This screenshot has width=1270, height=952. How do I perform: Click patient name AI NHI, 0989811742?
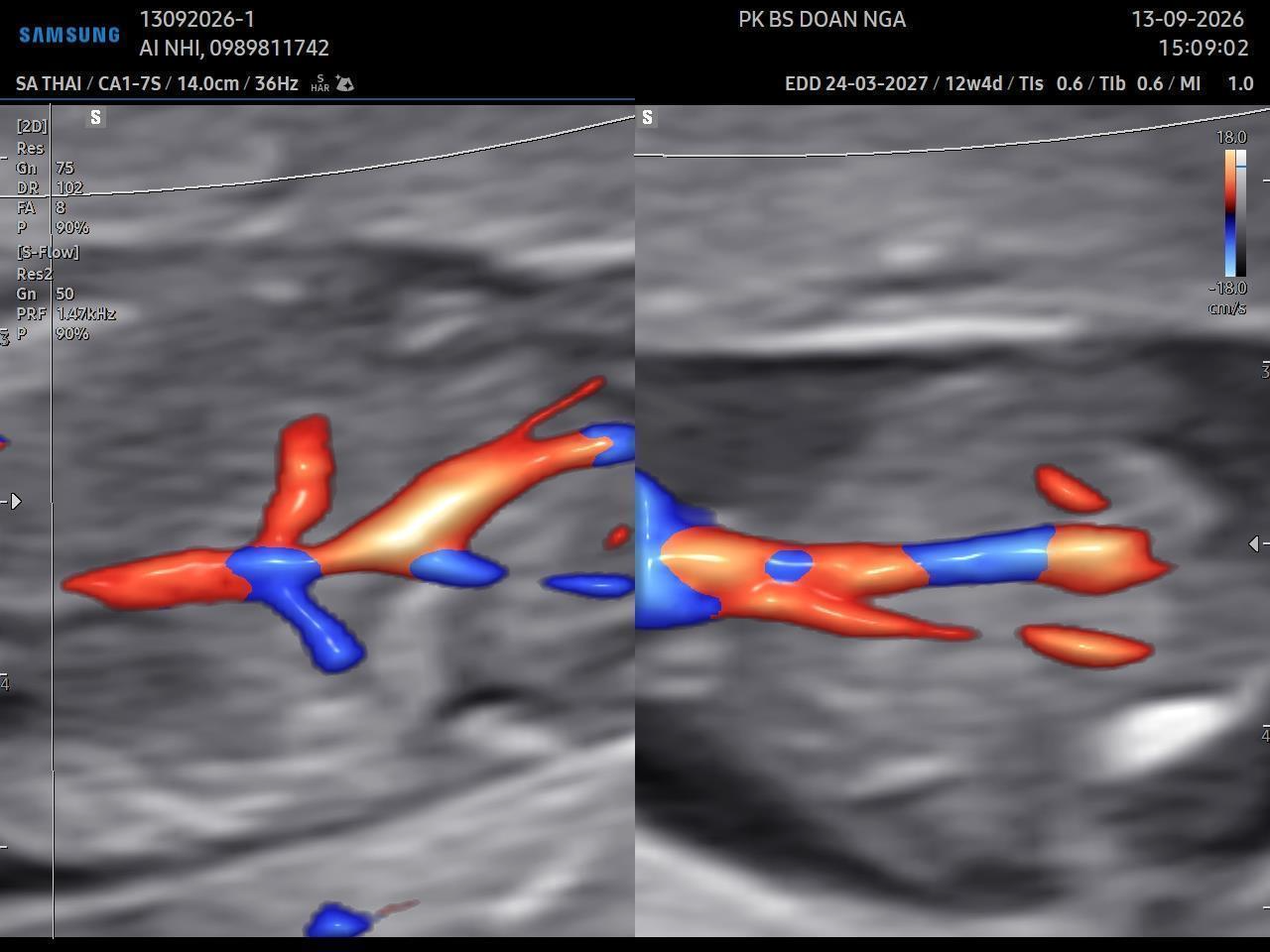[234, 48]
